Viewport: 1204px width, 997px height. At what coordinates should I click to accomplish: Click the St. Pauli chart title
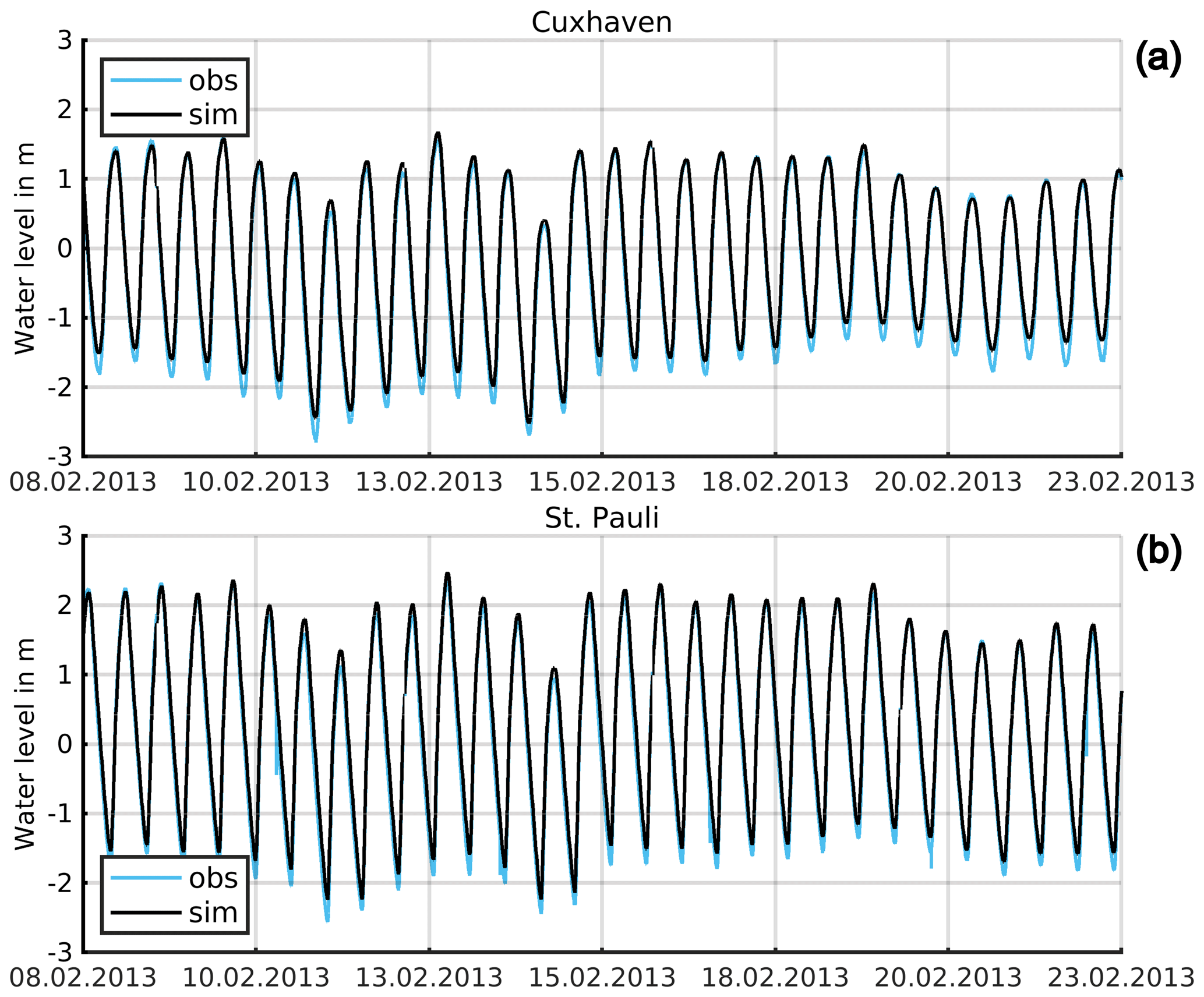[x=601, y=518]
